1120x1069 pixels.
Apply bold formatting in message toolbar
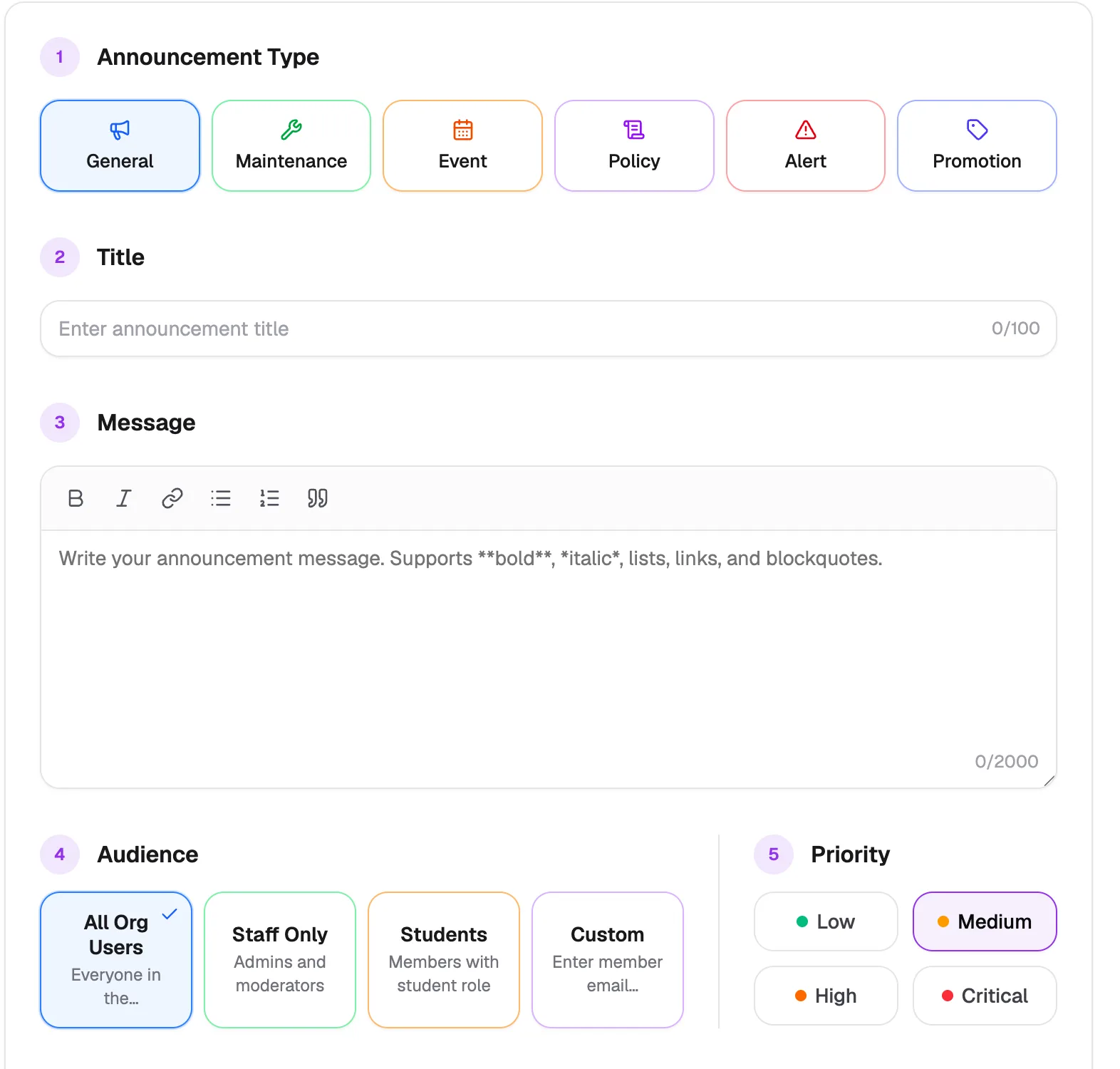[76, 498]
